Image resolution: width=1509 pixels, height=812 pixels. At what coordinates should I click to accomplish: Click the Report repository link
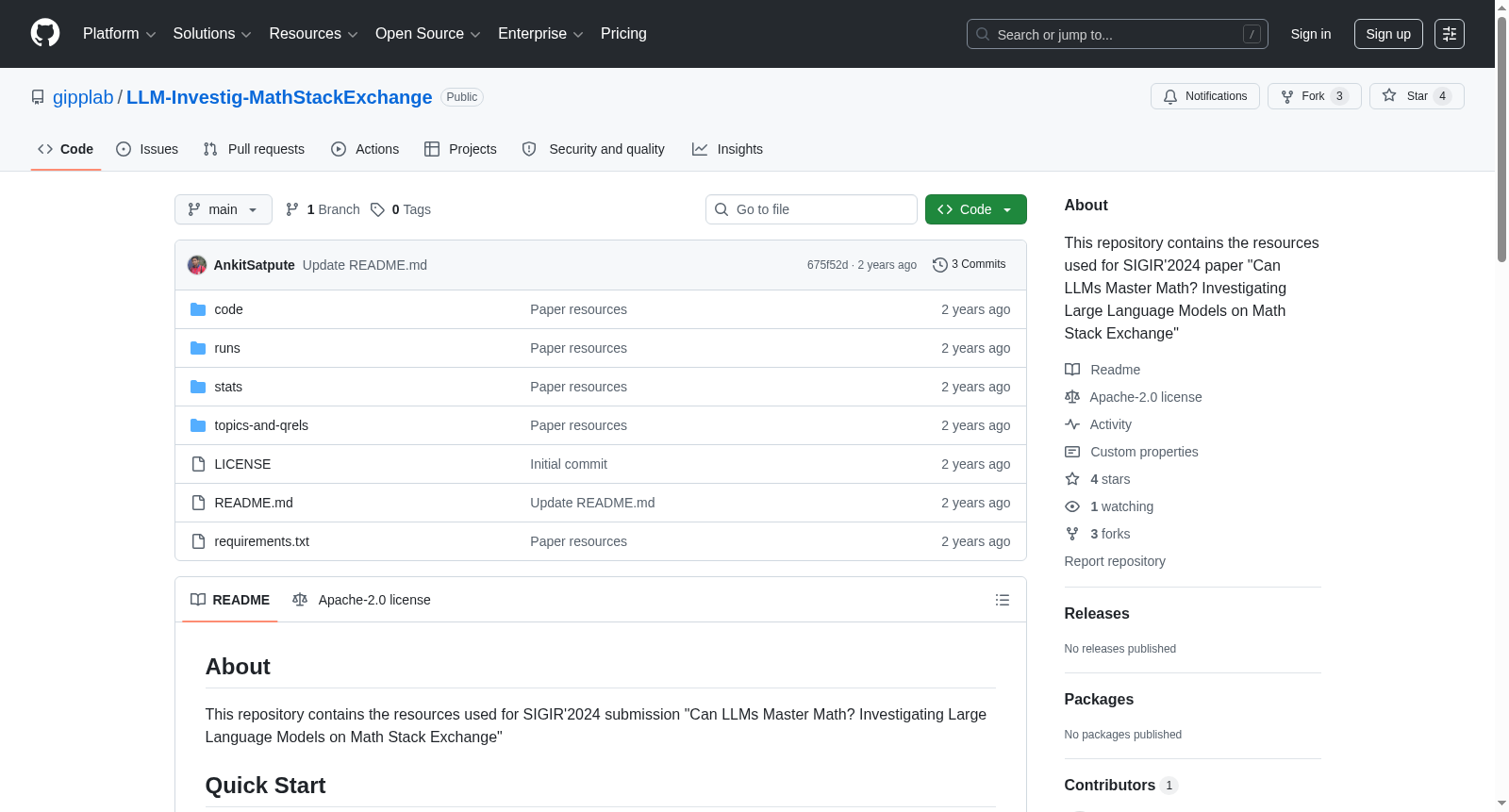point(1115,561)
